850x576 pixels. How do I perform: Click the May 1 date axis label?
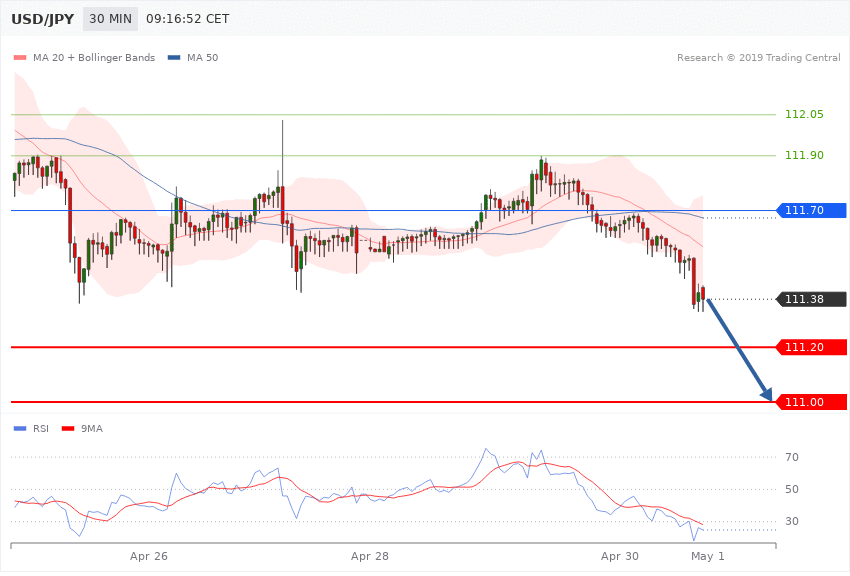(707, 556)
